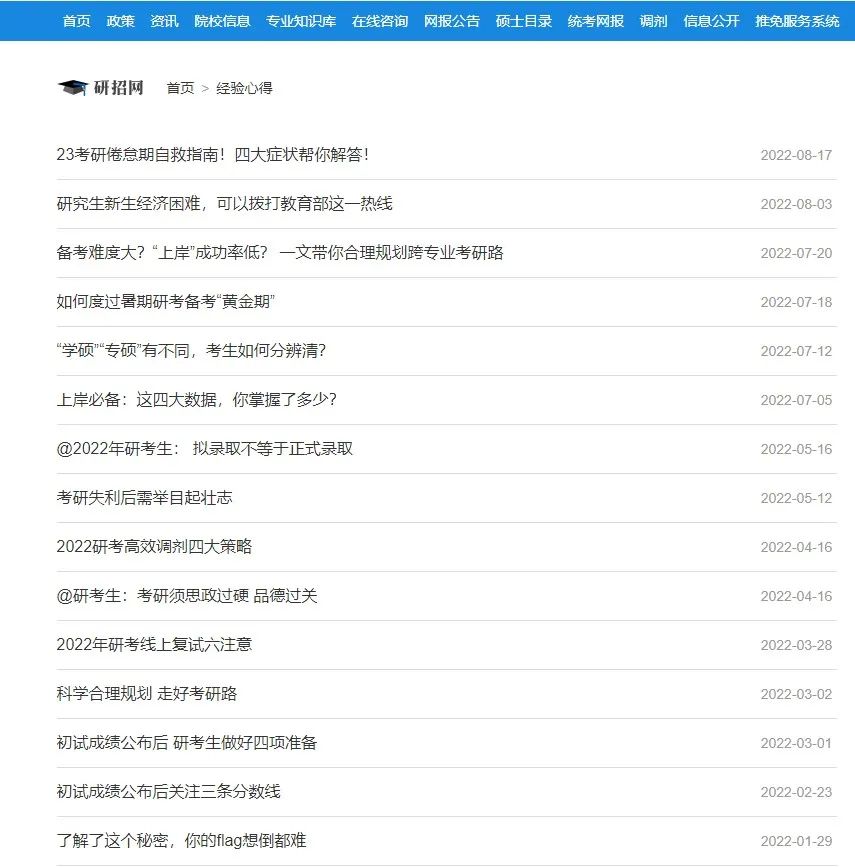Click the 首页 breadcrumb link

click(180, 88)
